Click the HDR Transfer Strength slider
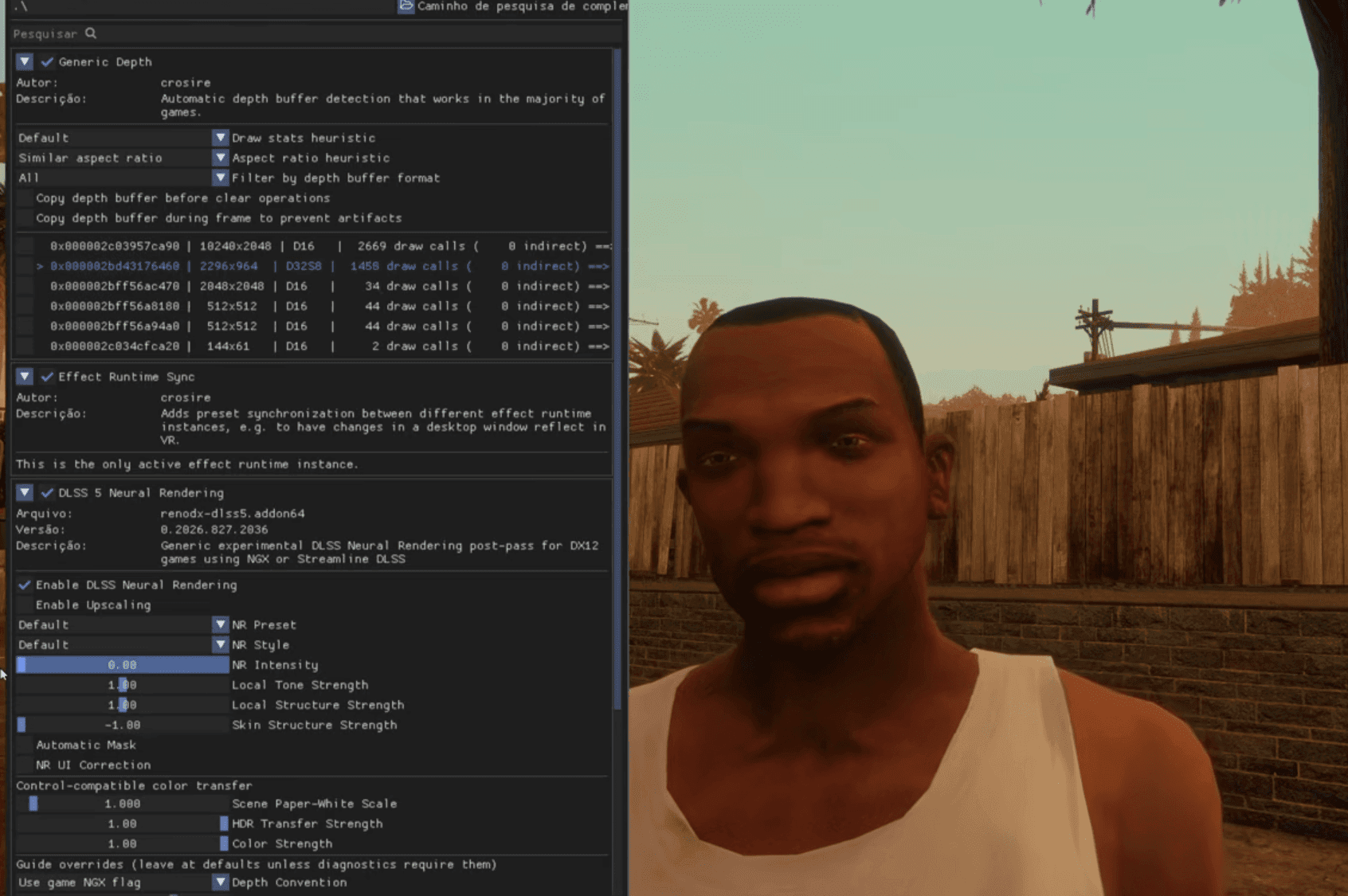 tap(123, 824)
